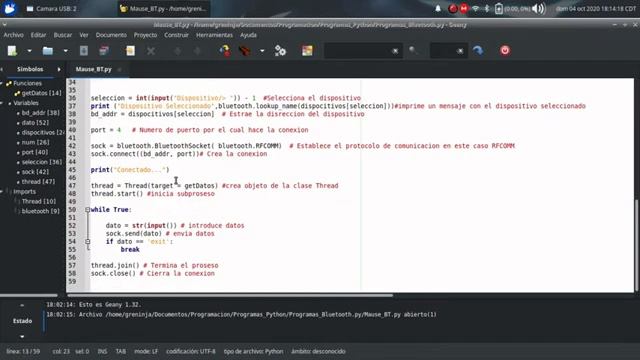Click the message tabs down arrow
640x360 pixels.
coord(22,337)
